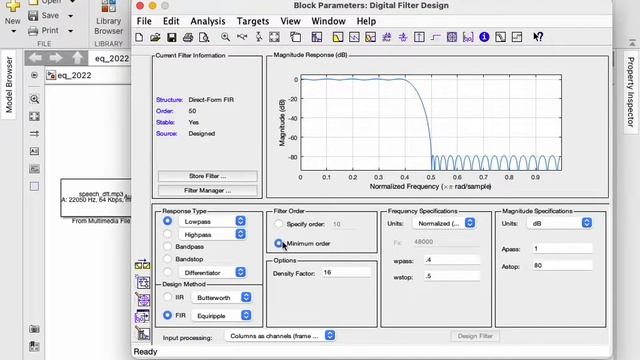The height and width of the screenshot is (360, 640).
Task: Click Simulink canvas zoom magnifier icon
Action: click(x=34, y=99)
